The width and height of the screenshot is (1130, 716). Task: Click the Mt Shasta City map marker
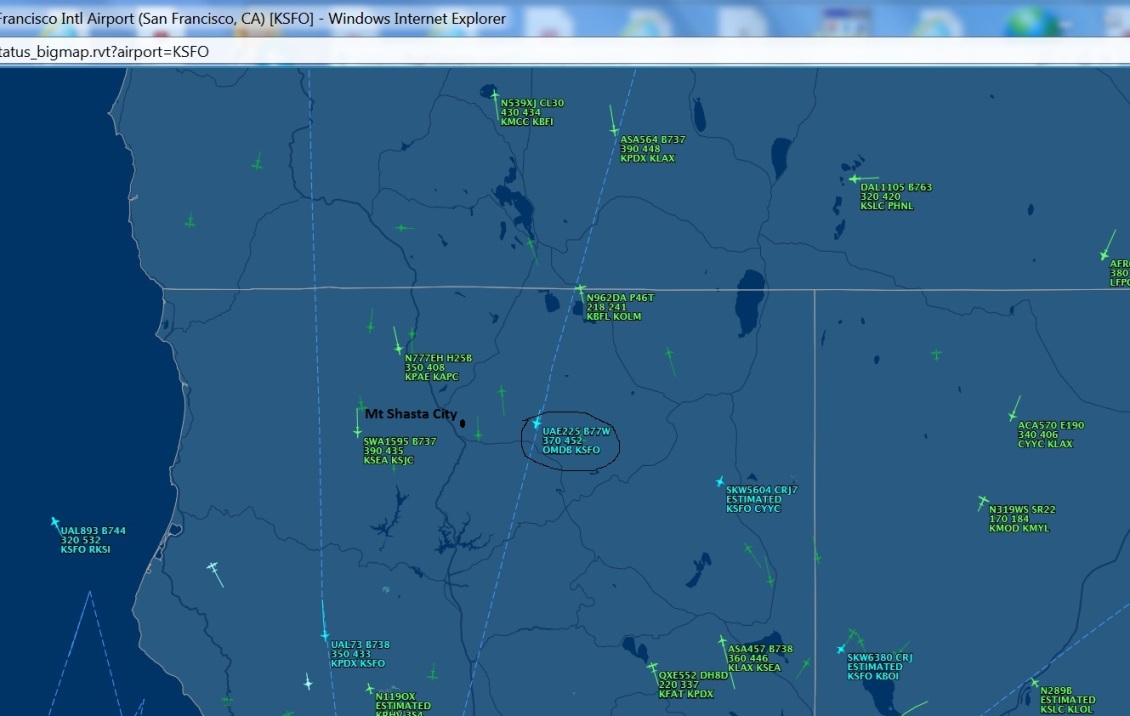pyautogui.click(x=462, y=423)
